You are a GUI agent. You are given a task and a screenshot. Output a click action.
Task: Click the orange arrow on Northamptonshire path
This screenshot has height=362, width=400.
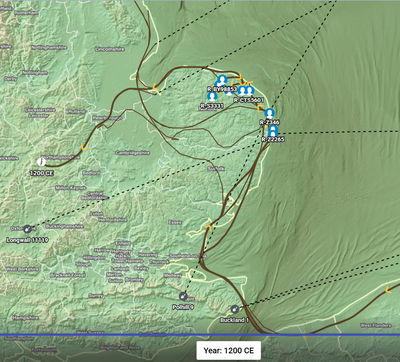pyautogui.click(x=84, y=147)
